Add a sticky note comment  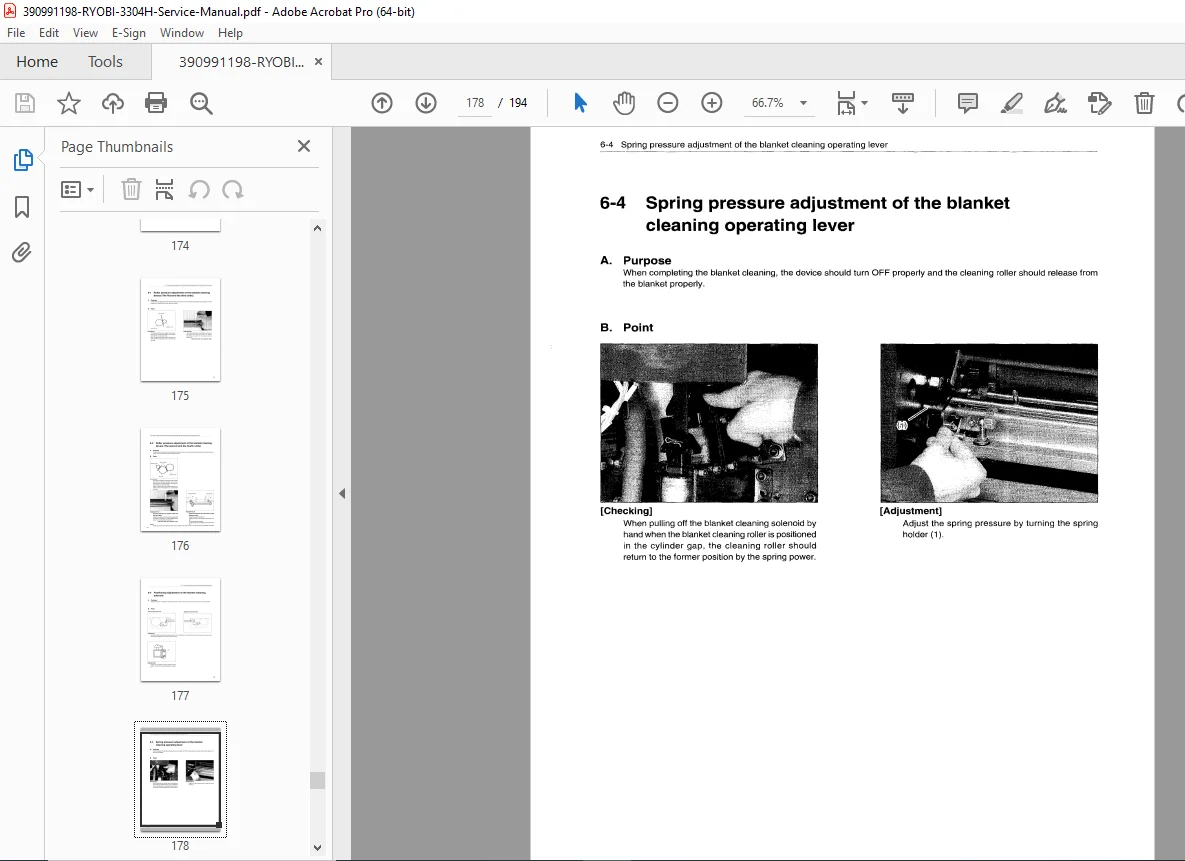[967, 103]
